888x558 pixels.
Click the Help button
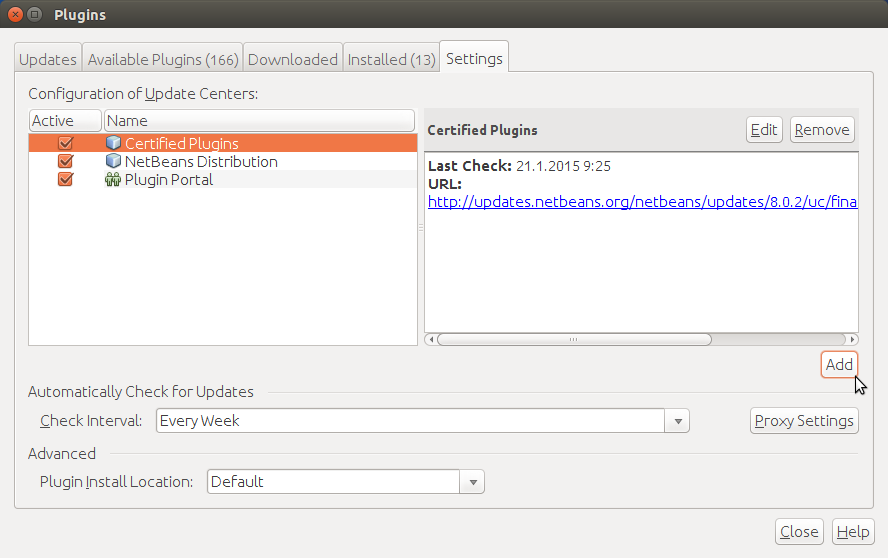(x=853, y=531)
